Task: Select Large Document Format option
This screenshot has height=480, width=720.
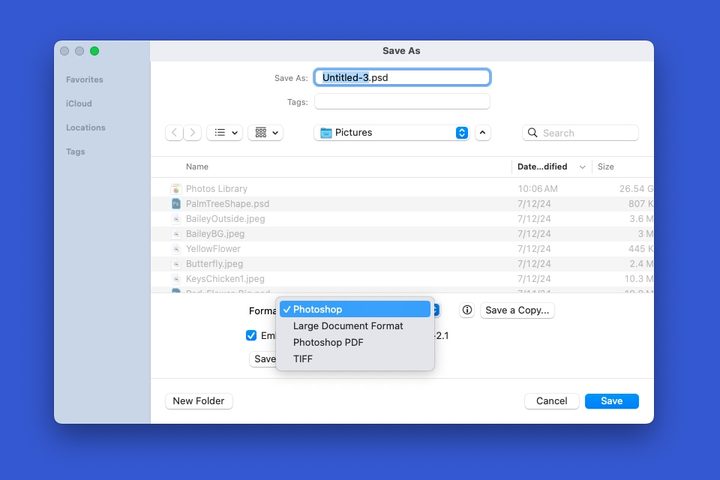Action: click(355, 326)
